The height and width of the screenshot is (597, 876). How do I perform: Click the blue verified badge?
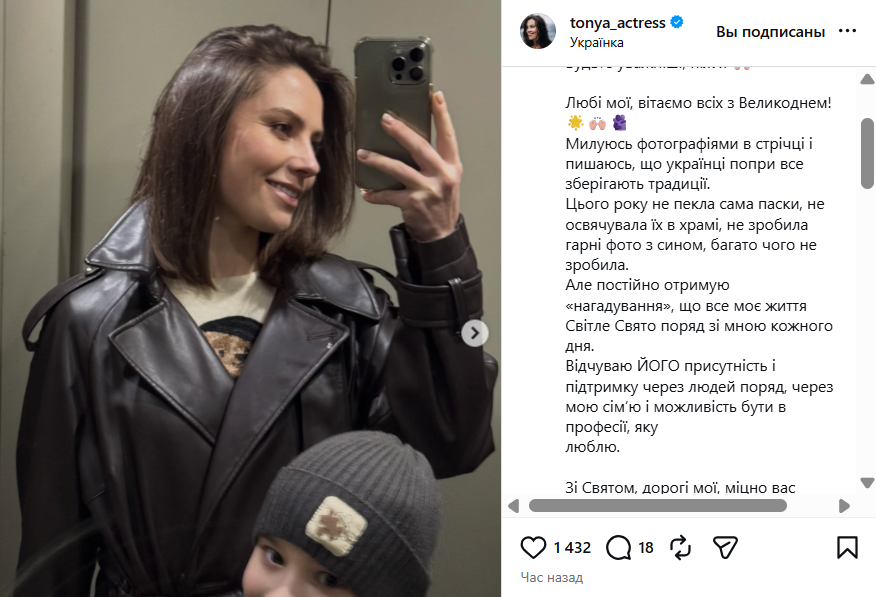pyautogui.click(x=677, y=22)
